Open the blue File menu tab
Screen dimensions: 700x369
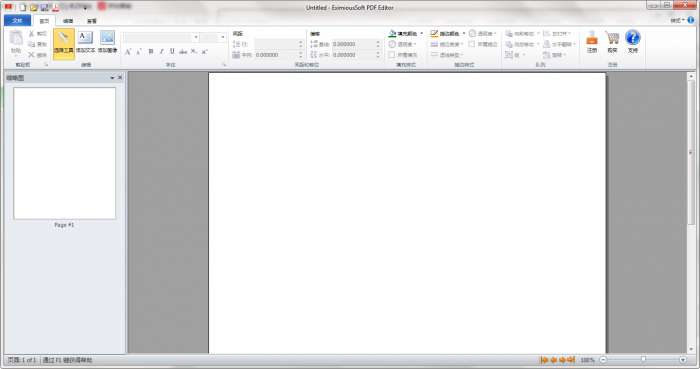pyautogui.click(x=17, y=21)
